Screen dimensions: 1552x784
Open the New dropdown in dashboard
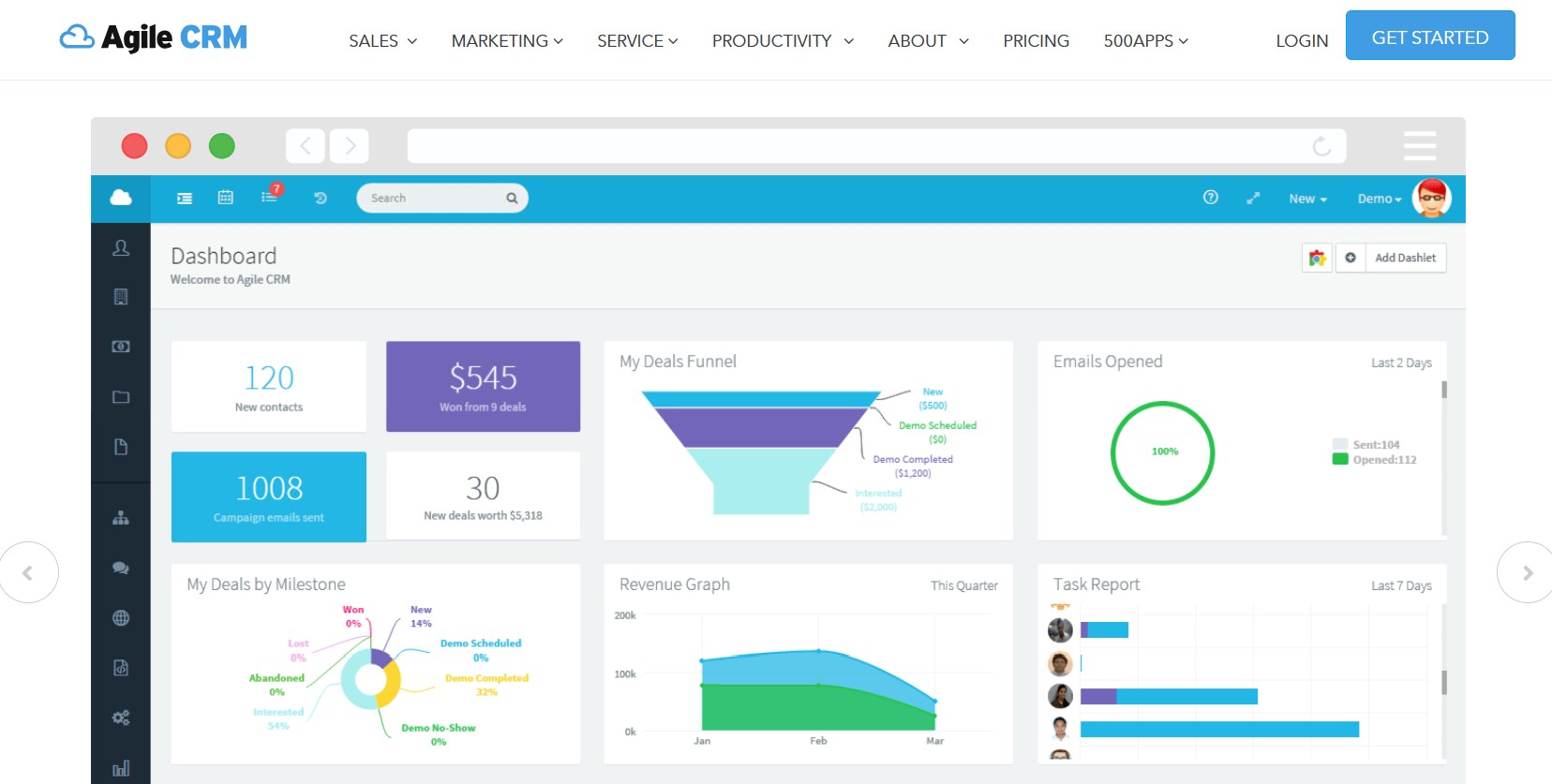click(1307, 199)
